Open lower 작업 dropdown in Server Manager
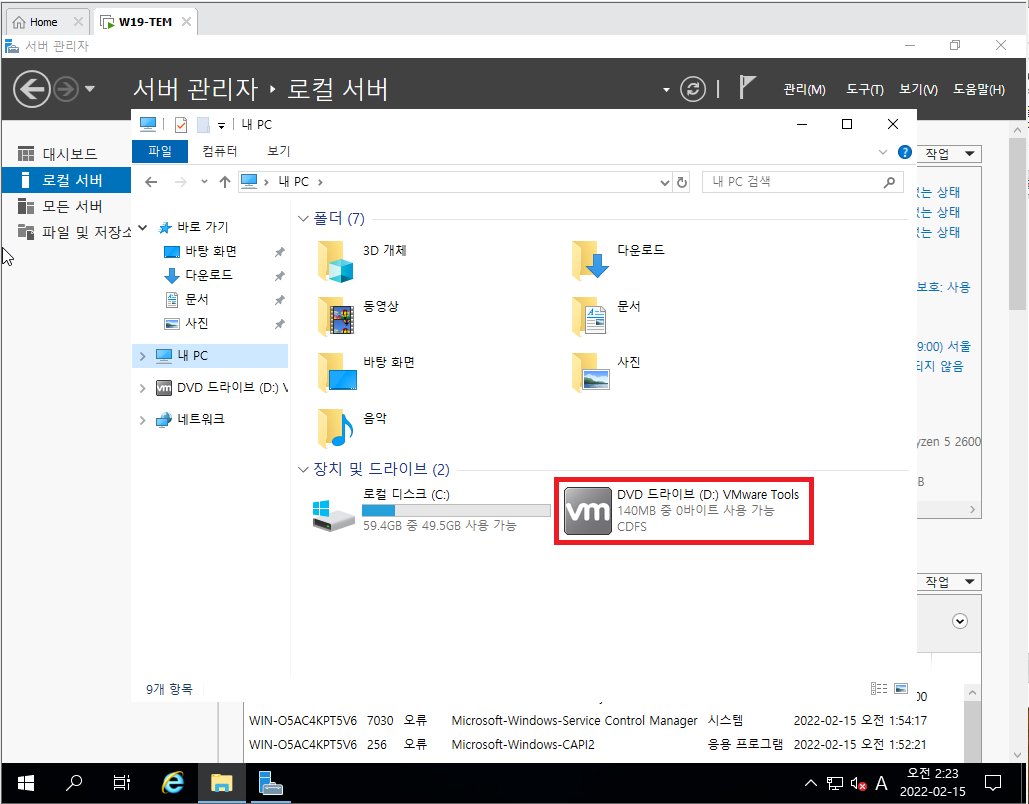 click(949, 582)
